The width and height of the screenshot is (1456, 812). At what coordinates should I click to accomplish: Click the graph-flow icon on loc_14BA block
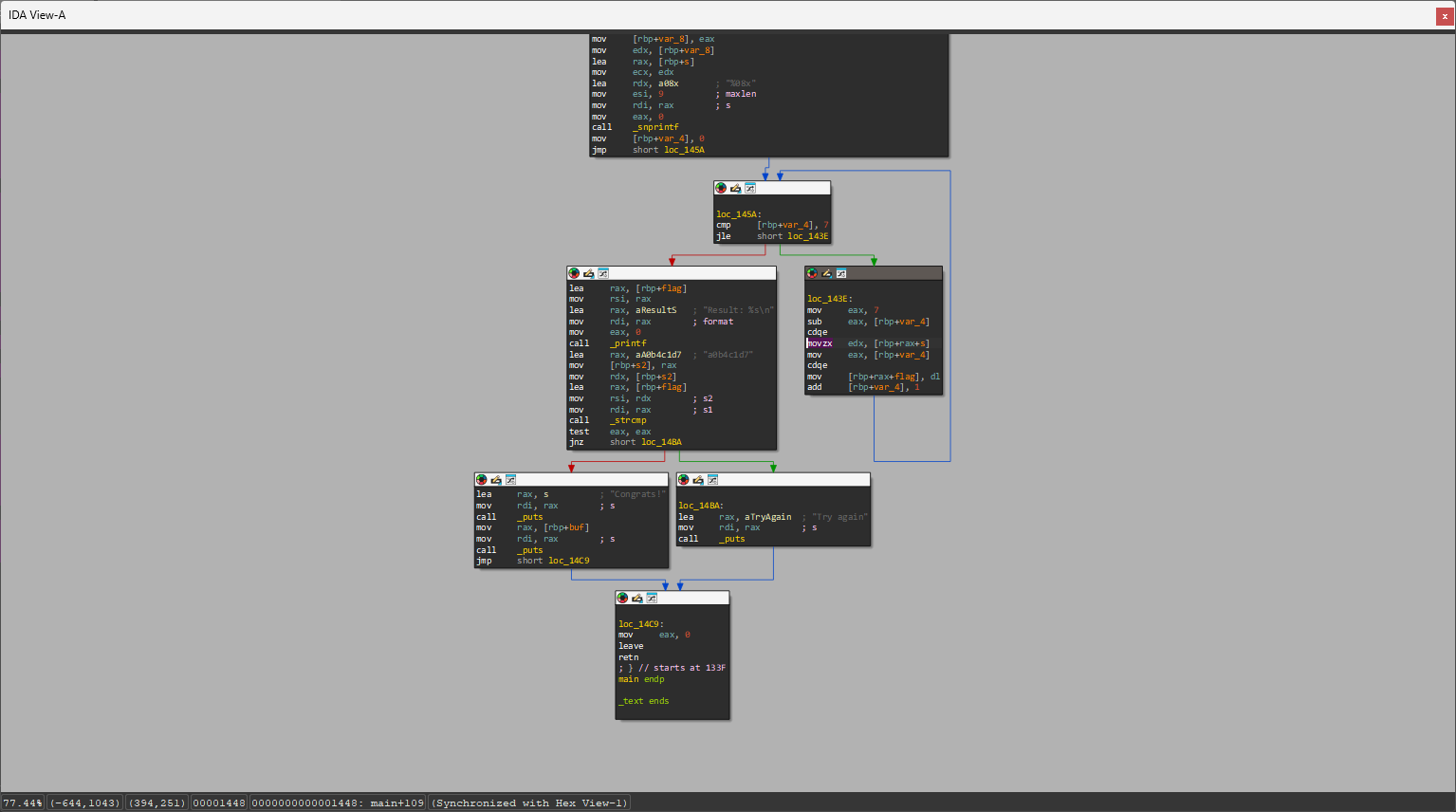pyautogui.click(x=712, y=480)
